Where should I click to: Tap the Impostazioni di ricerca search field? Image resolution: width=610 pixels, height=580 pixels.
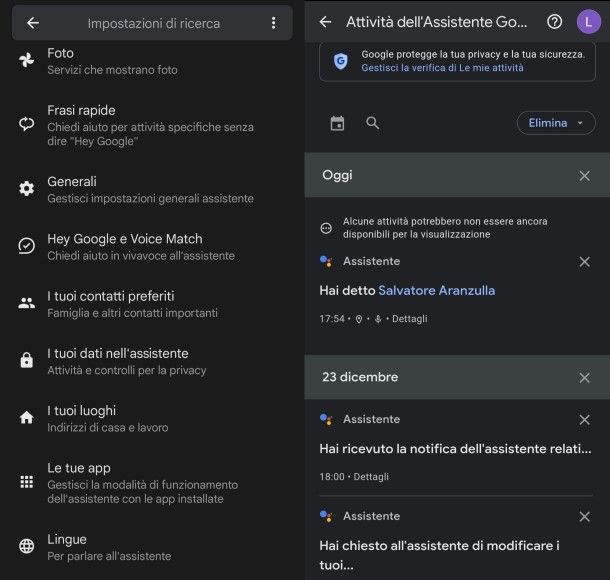click(154, 23)
